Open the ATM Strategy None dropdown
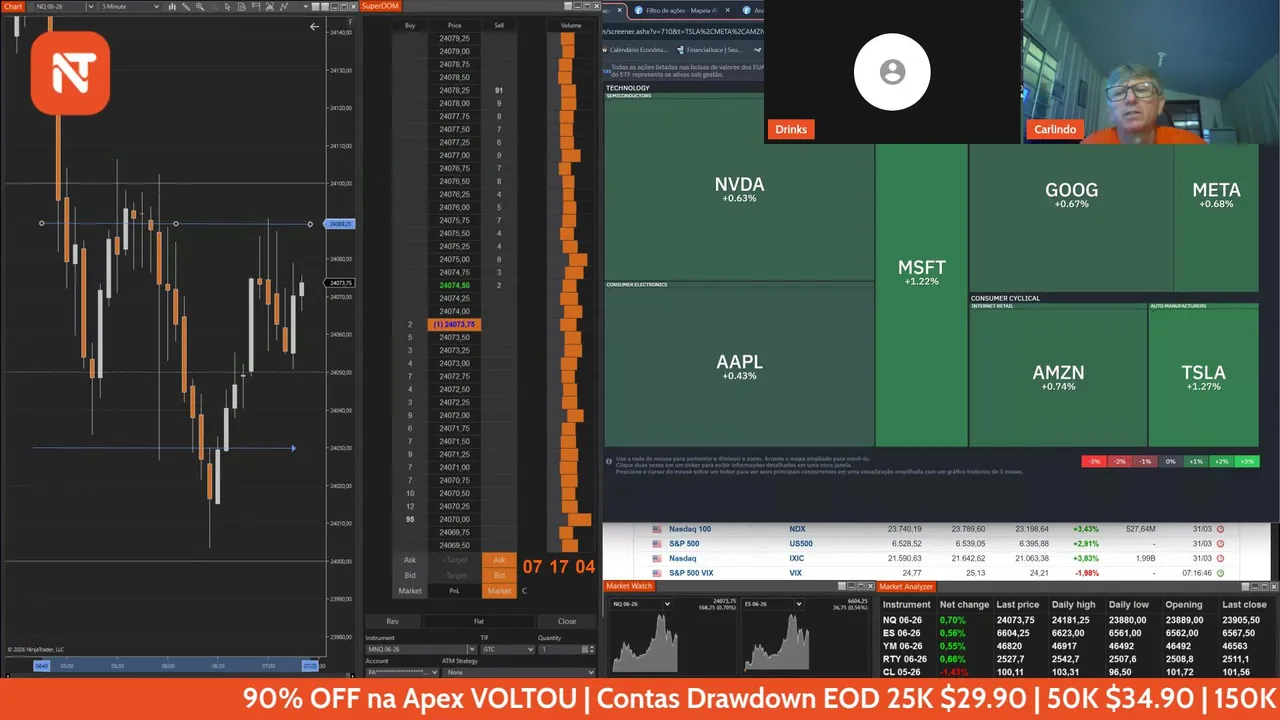The height and width of the screenshot is (720, 1280). tap(518, 672)
